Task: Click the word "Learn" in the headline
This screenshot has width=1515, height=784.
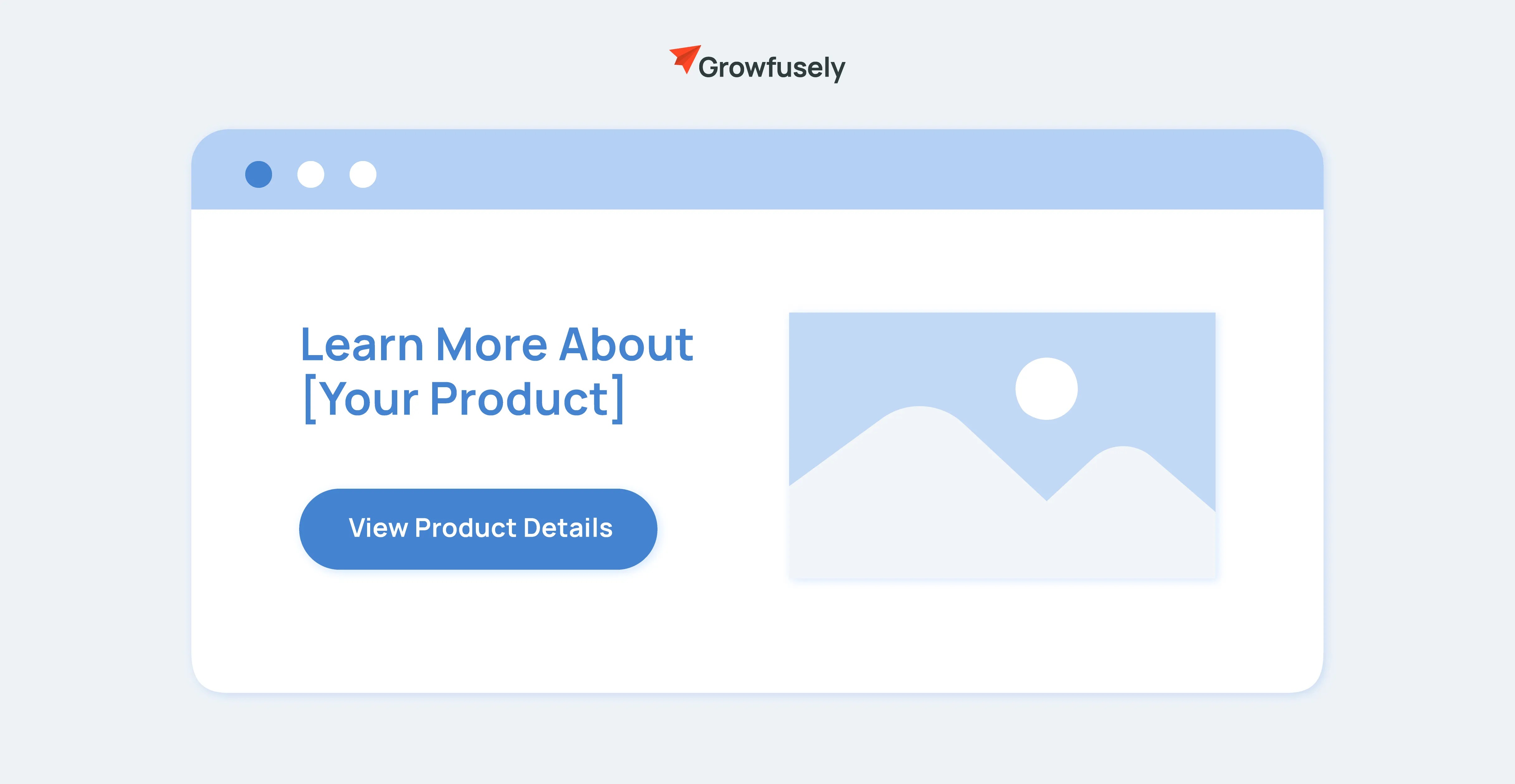Action: tap(362, 345)
